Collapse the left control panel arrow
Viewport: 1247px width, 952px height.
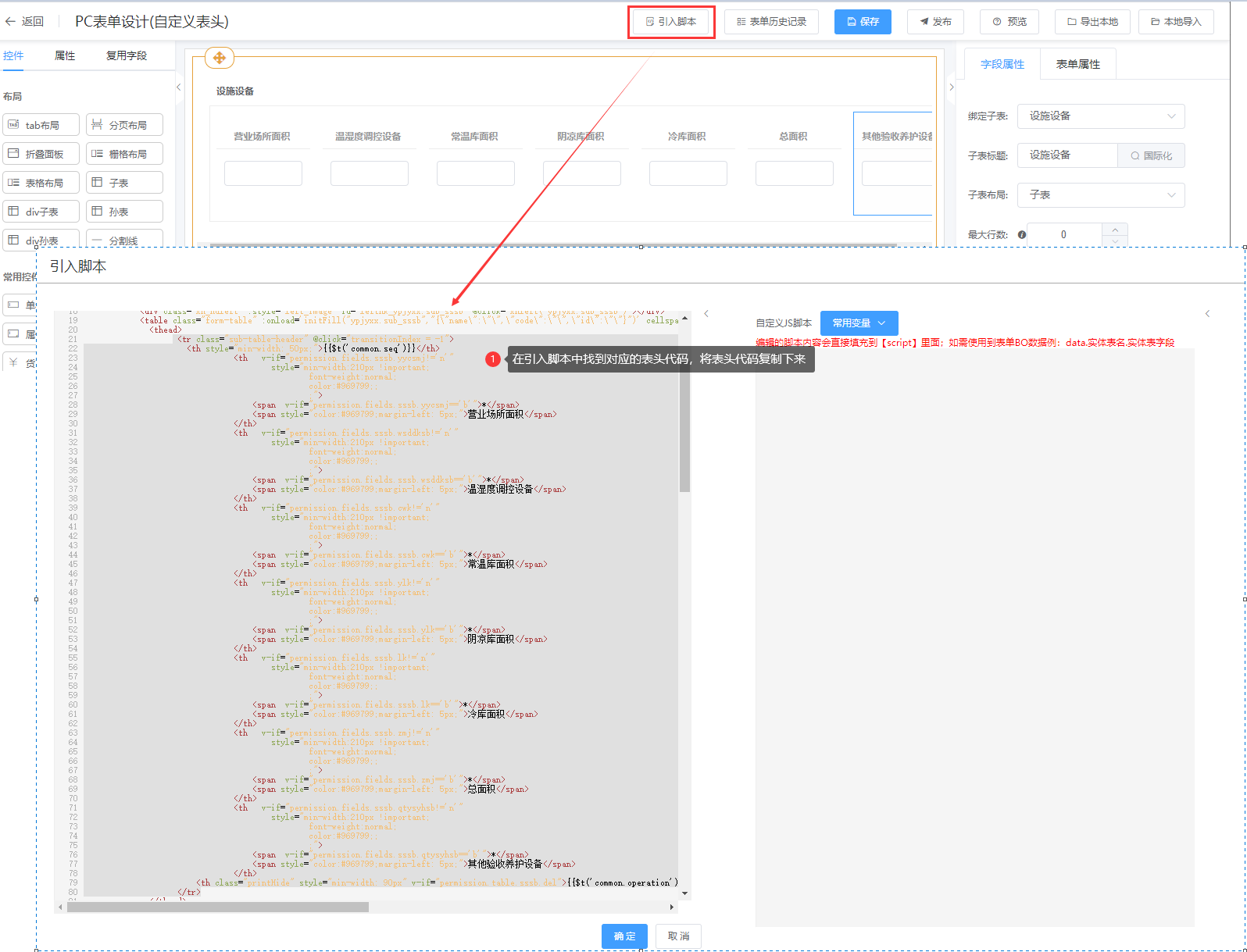[x=179, y=87]
